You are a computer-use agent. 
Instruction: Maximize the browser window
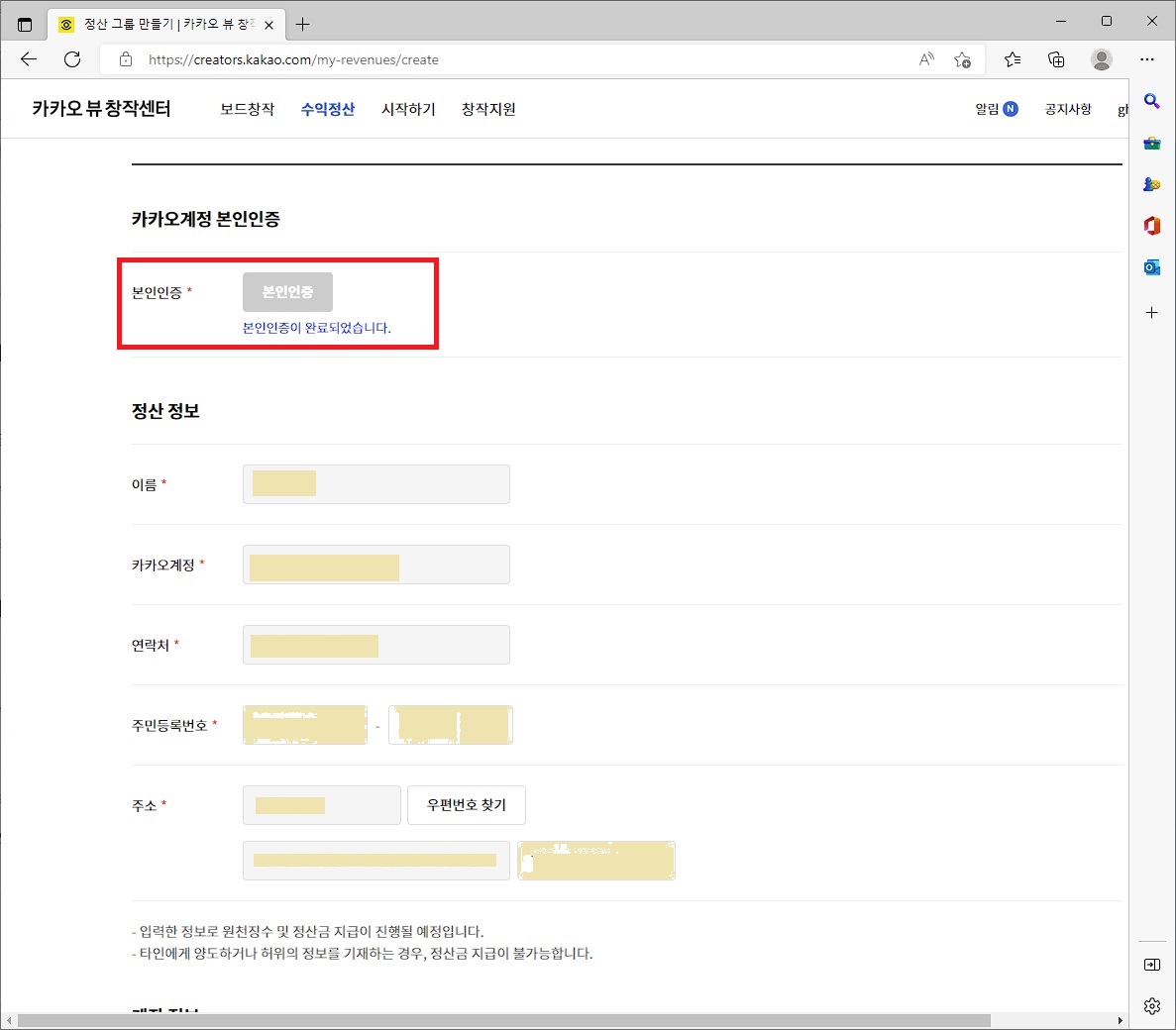[1107, 22]
